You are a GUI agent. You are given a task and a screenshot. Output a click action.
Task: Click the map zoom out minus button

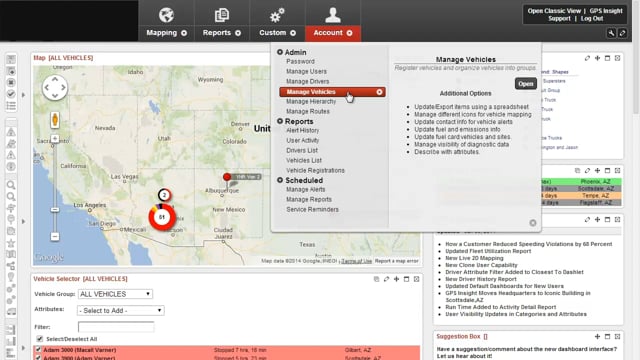(55, 236)
